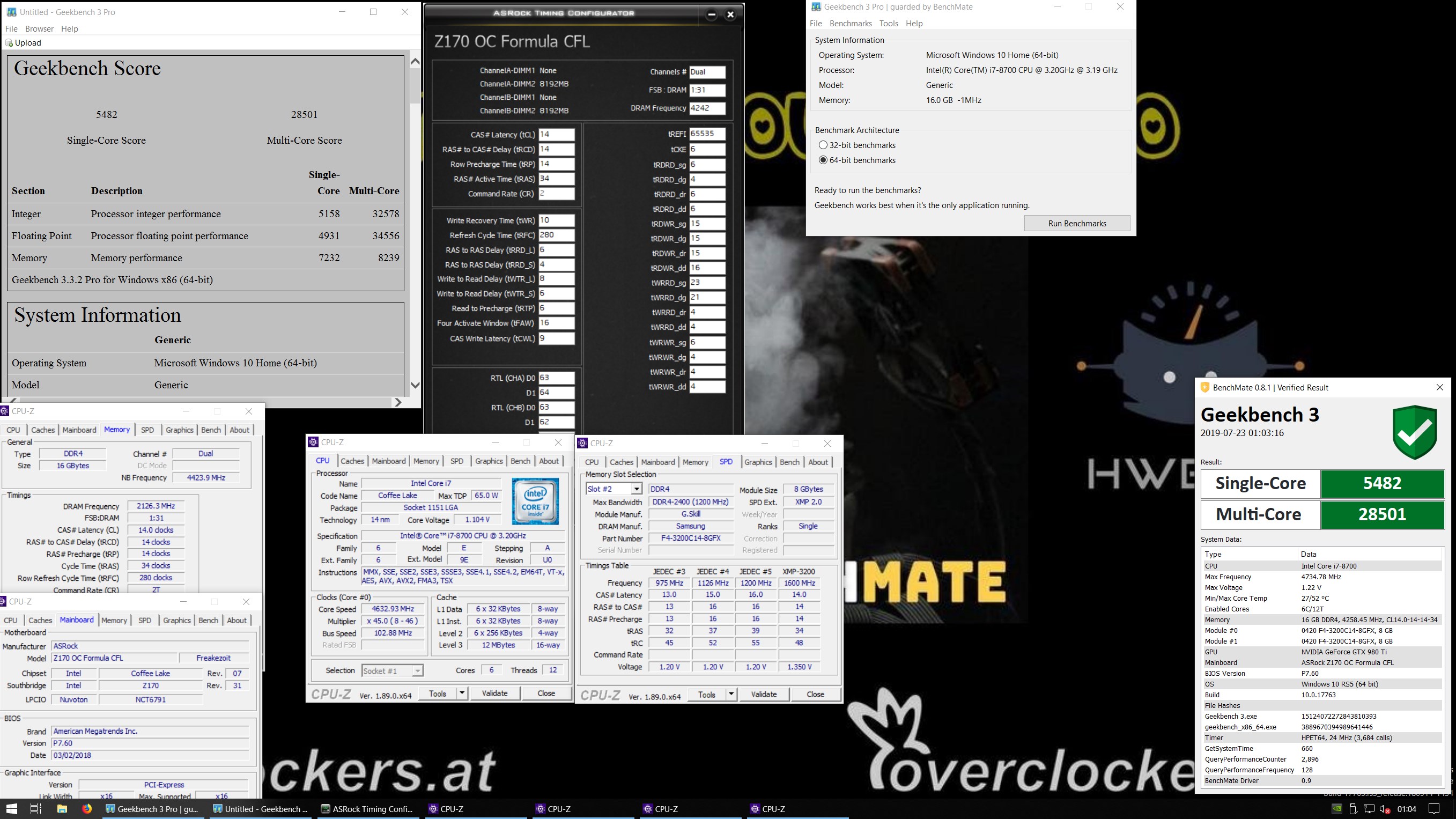Image resolution: width=1456 pixels, height=819 pixels.
Task: Launch Firefox from the taskbar
Action: pyautogui.click(x=86, y=809)
